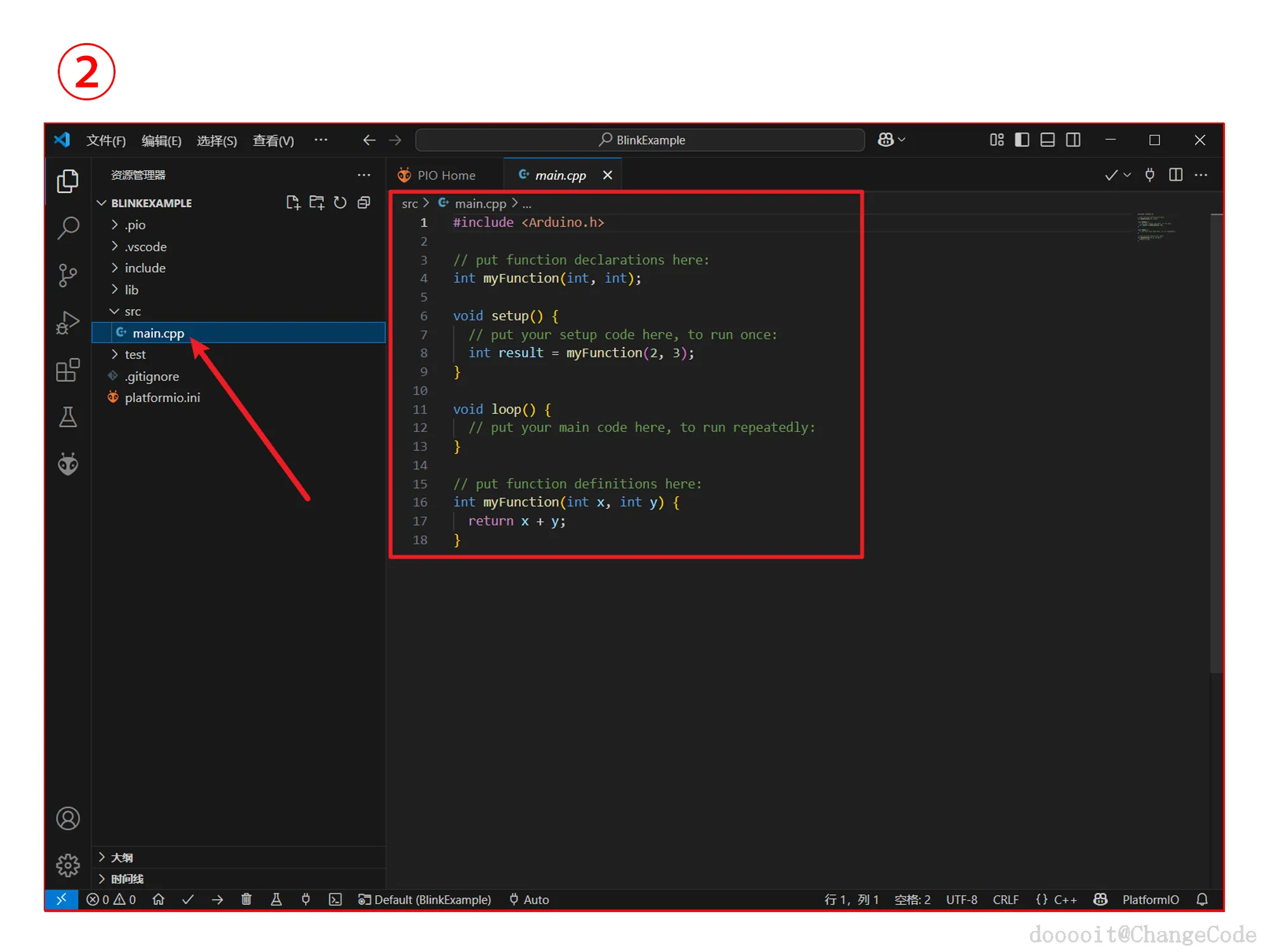Image resolution: width=1270 pixels, height=952 pixels.
Task: Click Default (BlinkExample) environment in status bar
Action: (x=425, y=899)
